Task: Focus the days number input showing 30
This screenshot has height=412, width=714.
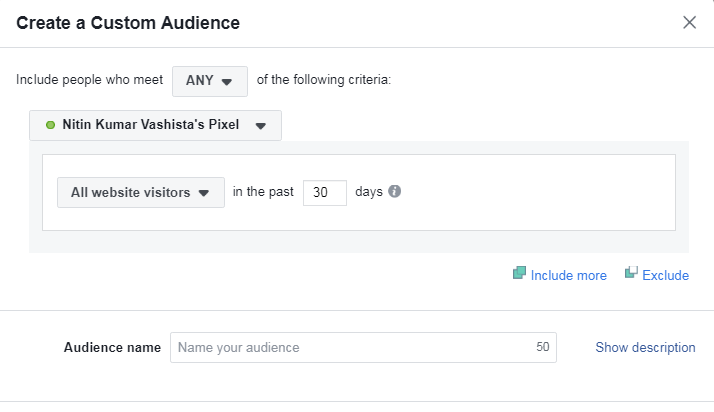Action: click(x=325, y=193)
